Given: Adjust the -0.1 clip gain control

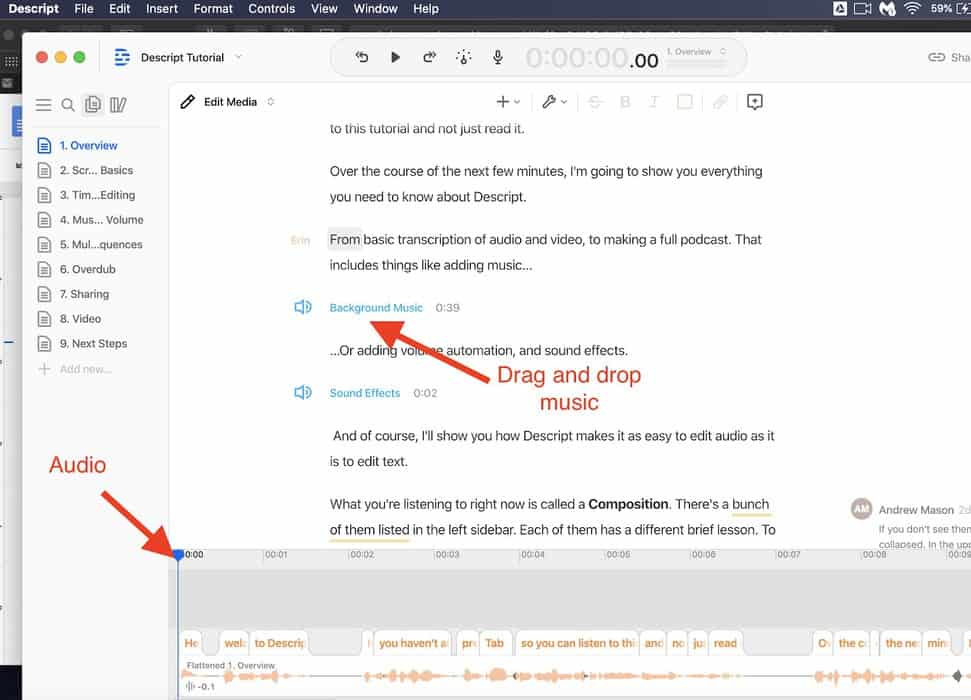Looking at the screenshot, I should [x=200, y=686].
